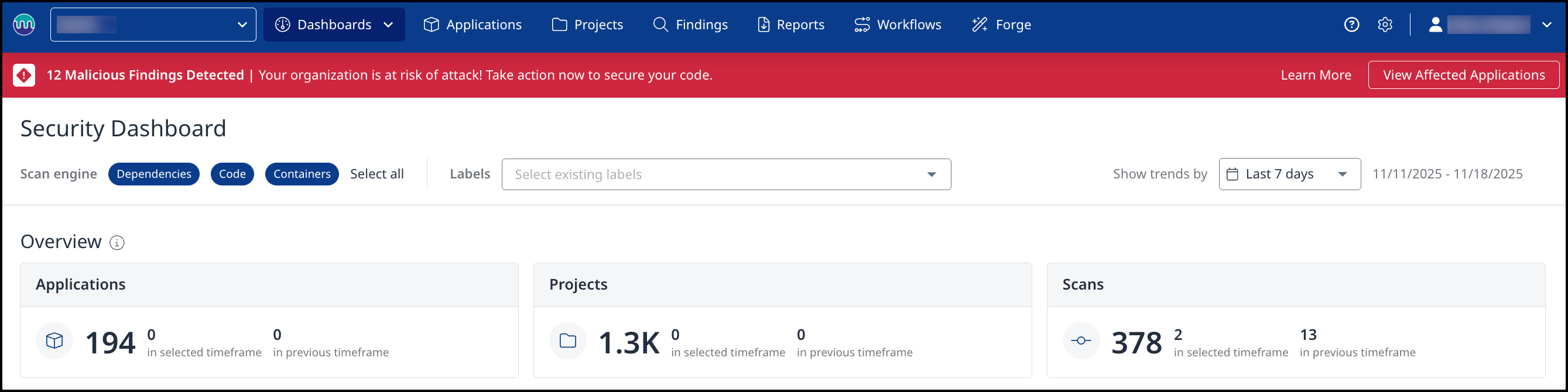Open the Findings menu item

[x=690, y=25]
